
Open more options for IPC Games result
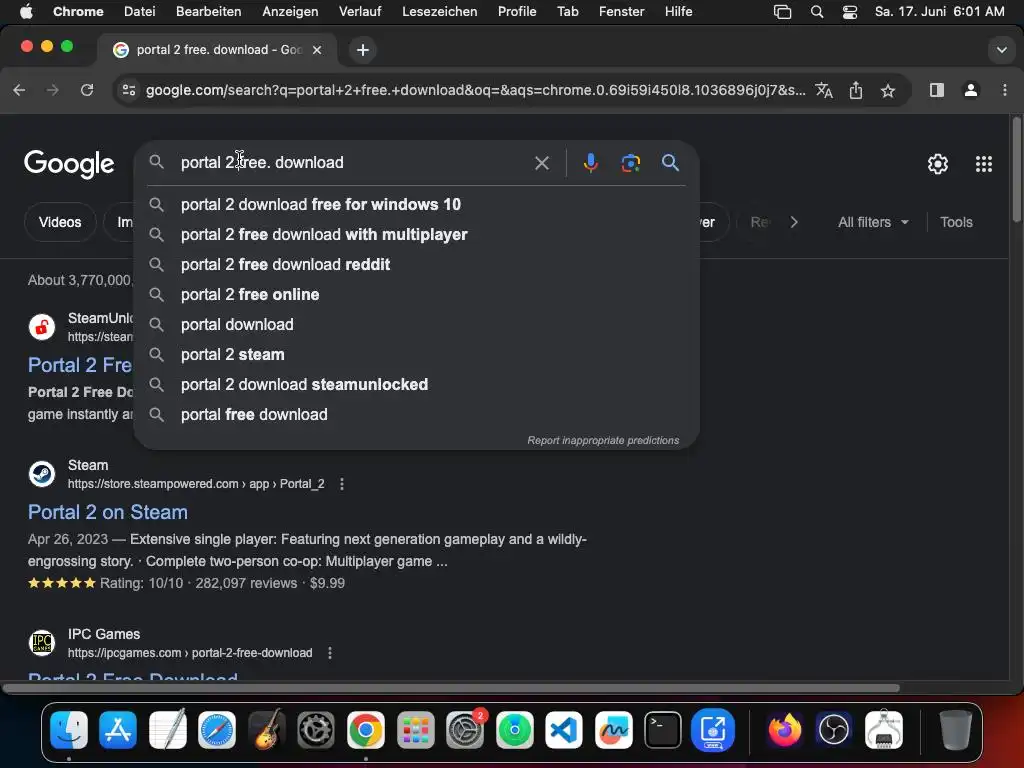pyautogui.click(x=330, y=653)
